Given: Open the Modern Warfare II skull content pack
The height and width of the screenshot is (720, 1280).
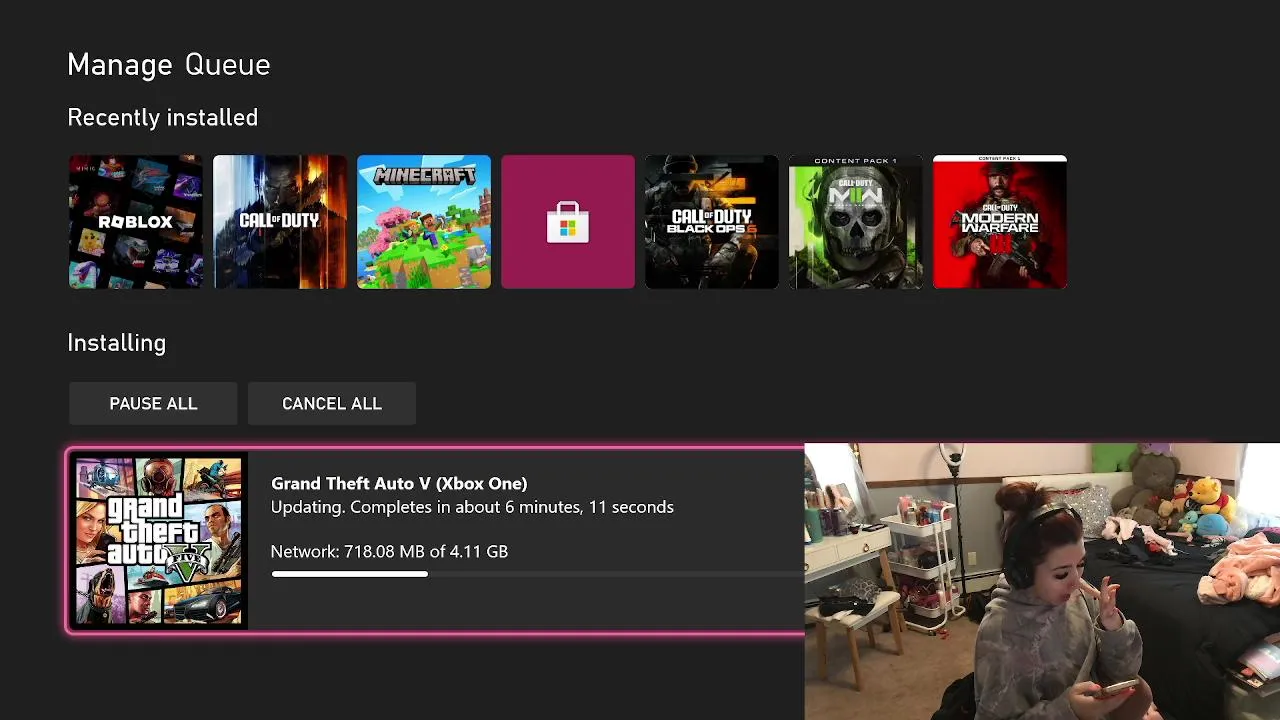Looking at the screenshot, I should 855,222.
